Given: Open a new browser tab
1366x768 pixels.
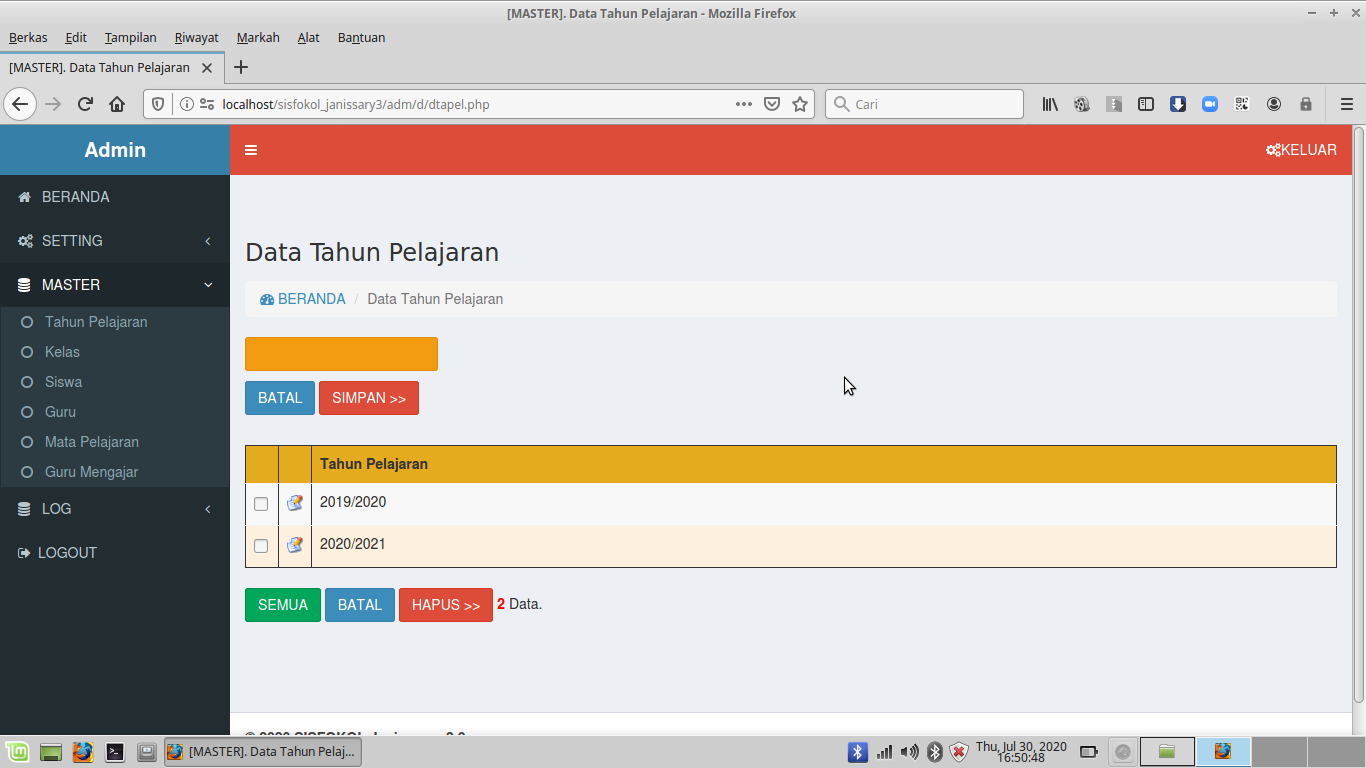Looking at the screenshot, I should click(241, 68).
